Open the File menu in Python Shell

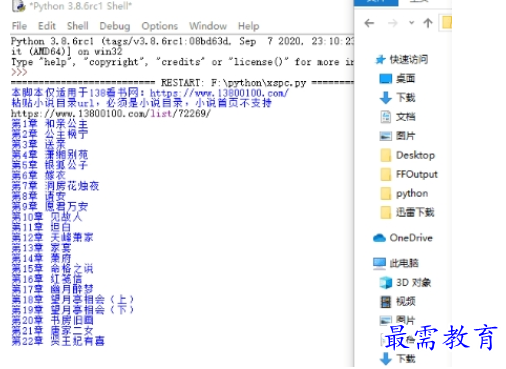click(x=19, y=26)
